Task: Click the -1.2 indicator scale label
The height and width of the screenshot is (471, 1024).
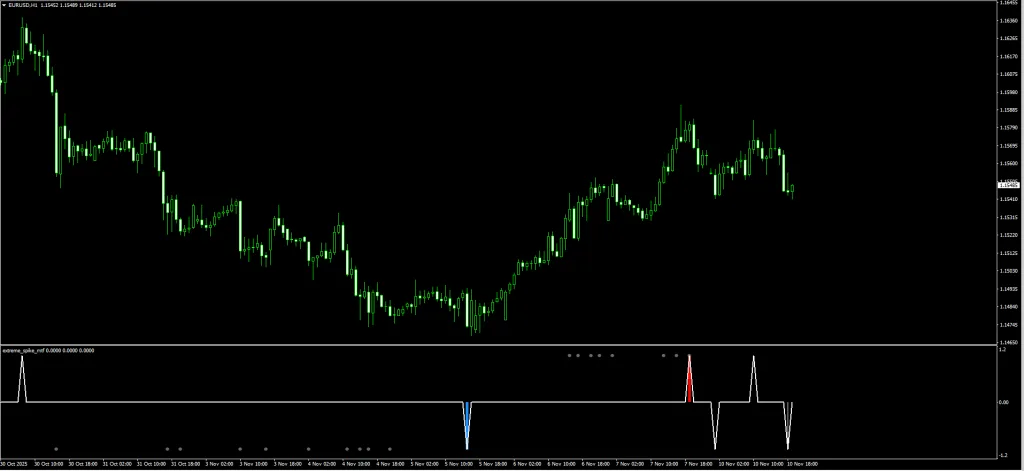Action: pyautogui.click(x=1003, y=455)
